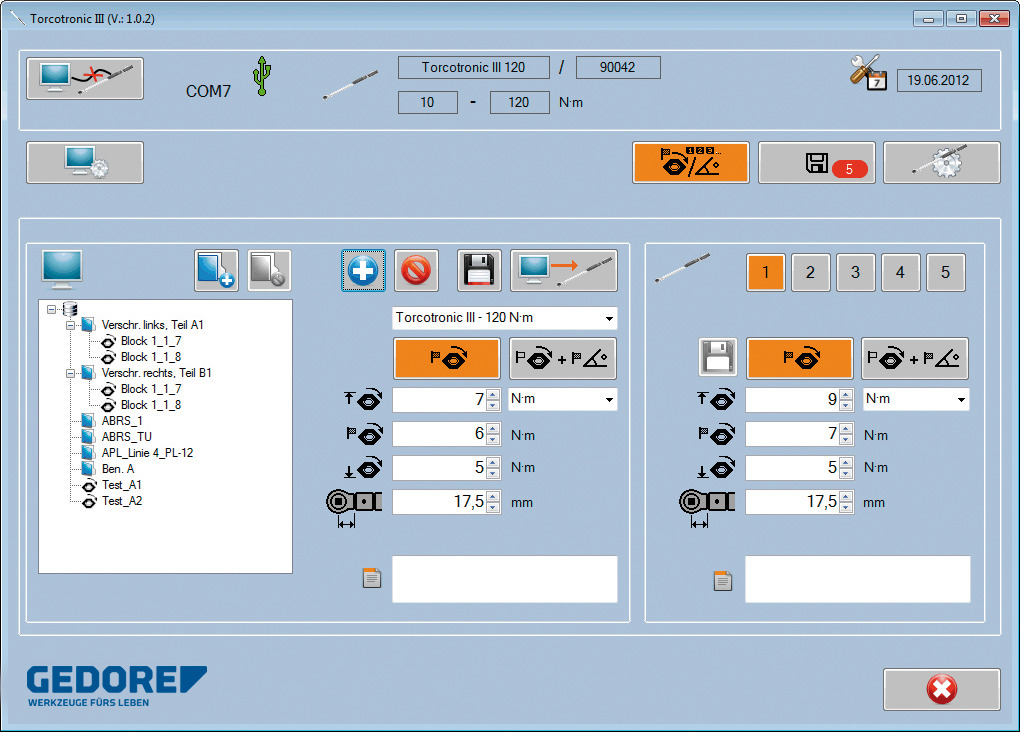
Task: Open the PC settings gear button
Action: tap(85, 163)
